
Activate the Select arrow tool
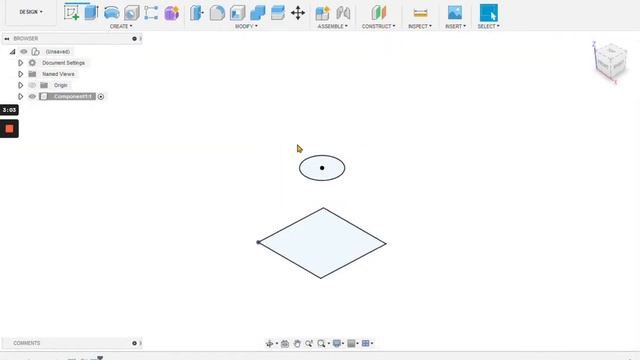pos(489,13)
